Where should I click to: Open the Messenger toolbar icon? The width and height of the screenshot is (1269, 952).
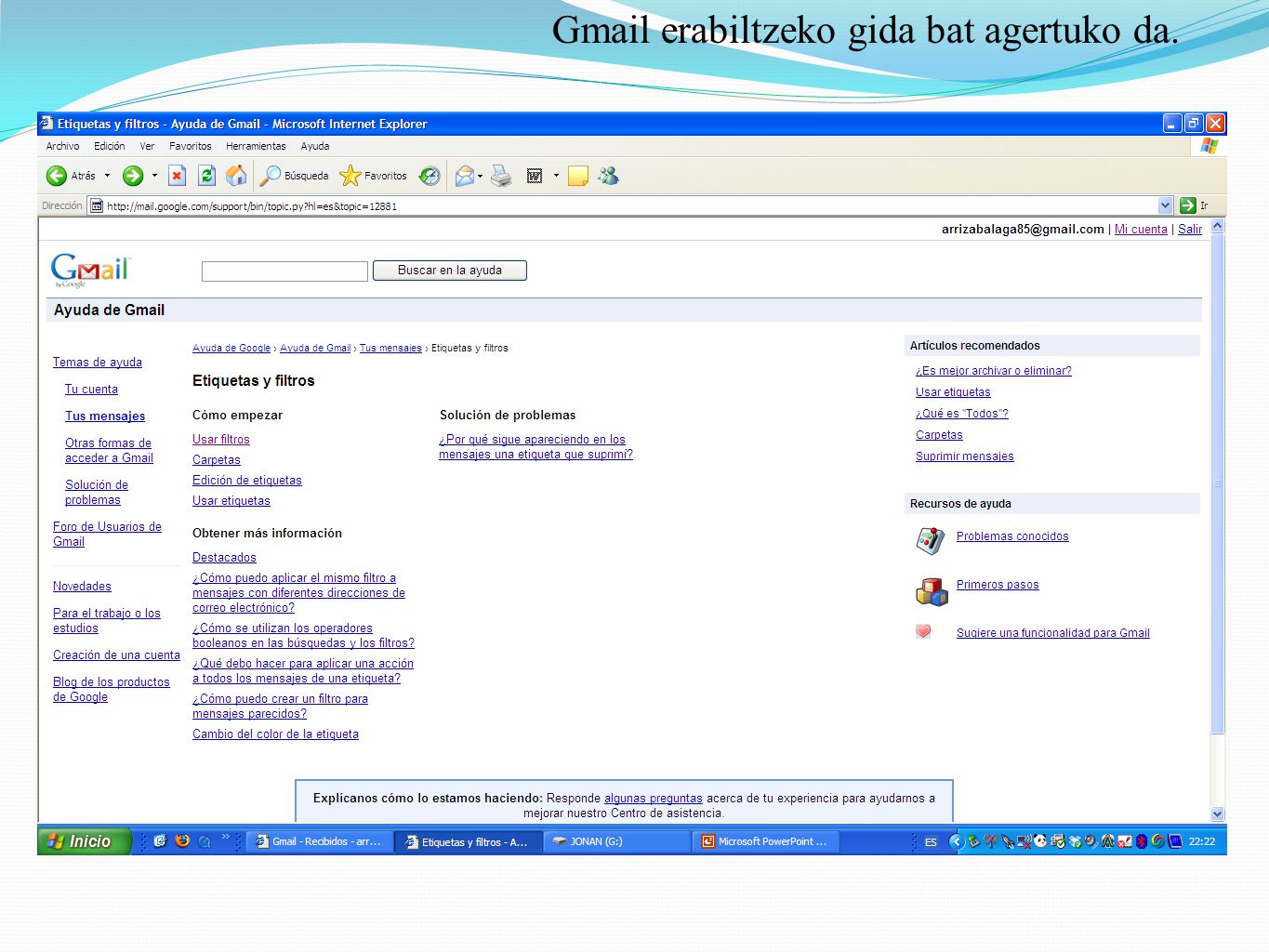[608, 176]
